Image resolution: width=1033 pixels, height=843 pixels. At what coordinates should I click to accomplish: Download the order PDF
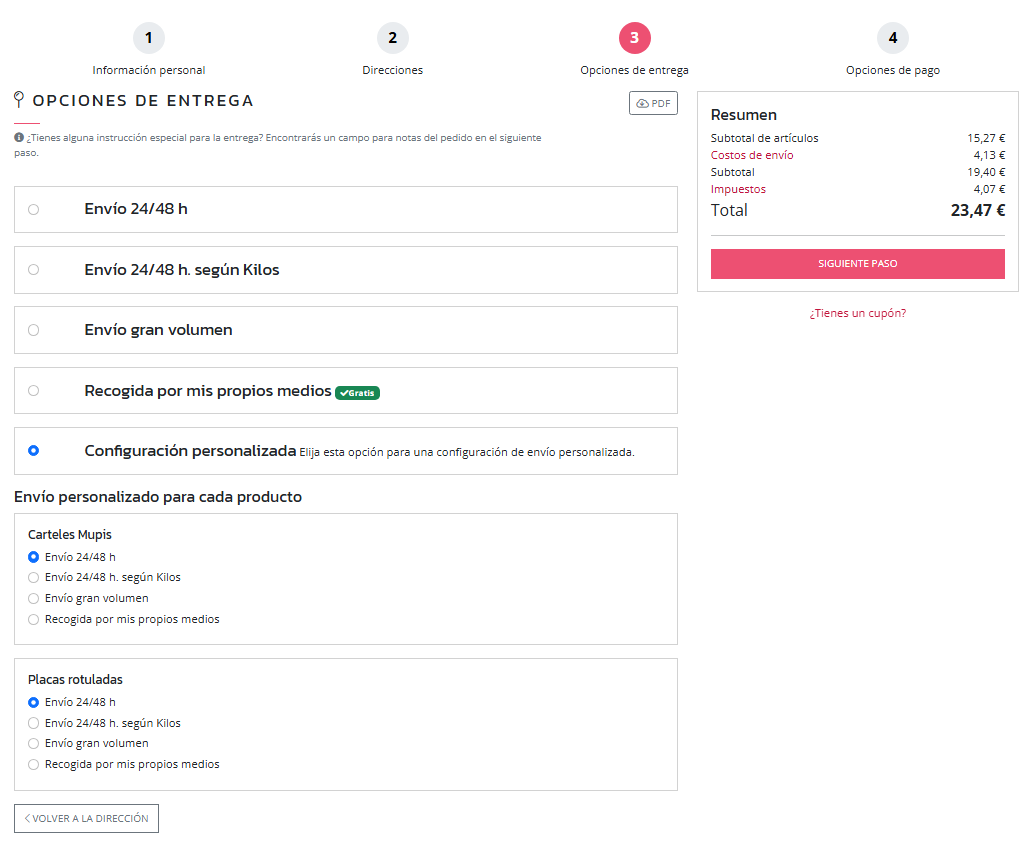(x=653, y=103)
